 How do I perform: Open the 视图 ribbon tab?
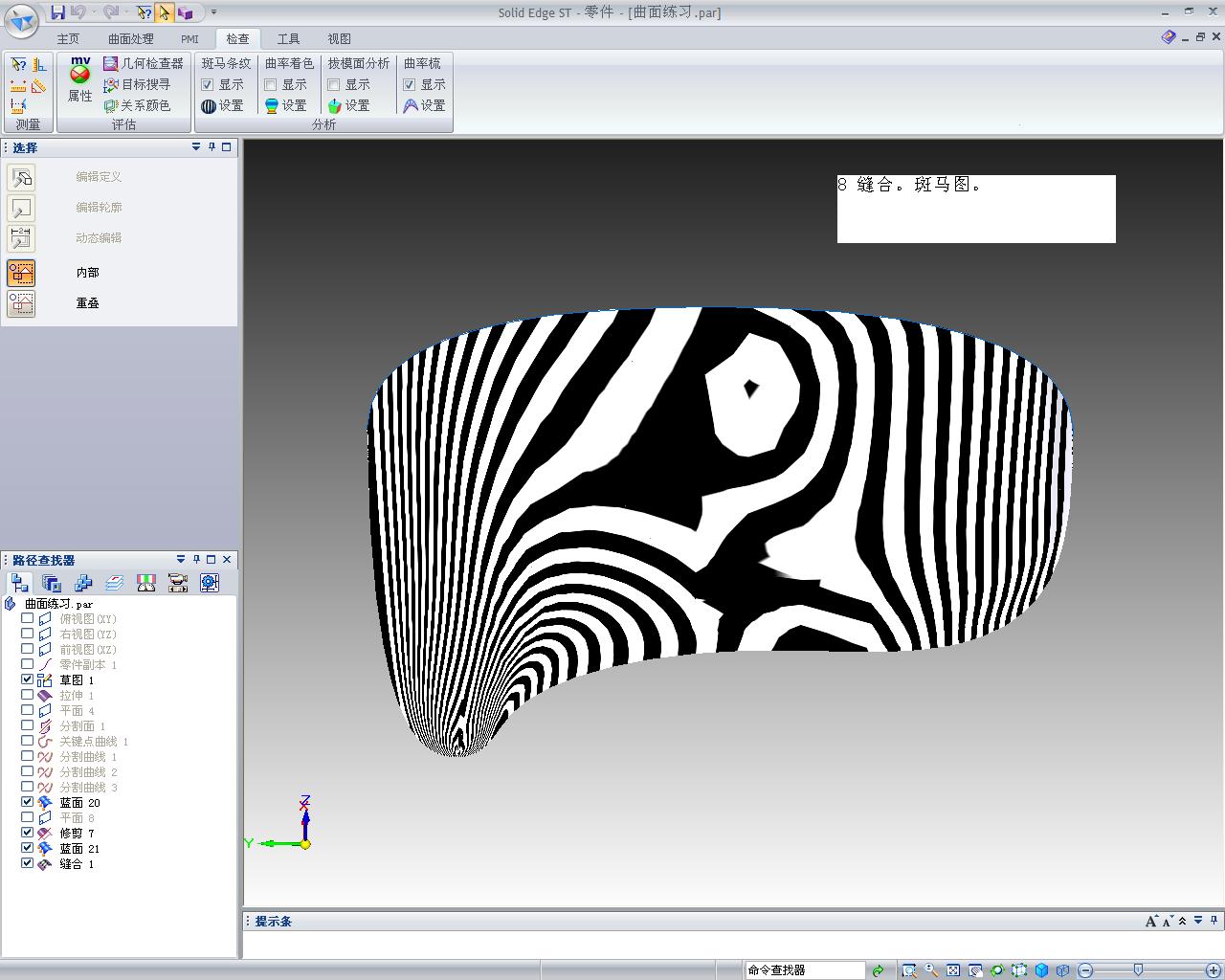click(339, 38)
